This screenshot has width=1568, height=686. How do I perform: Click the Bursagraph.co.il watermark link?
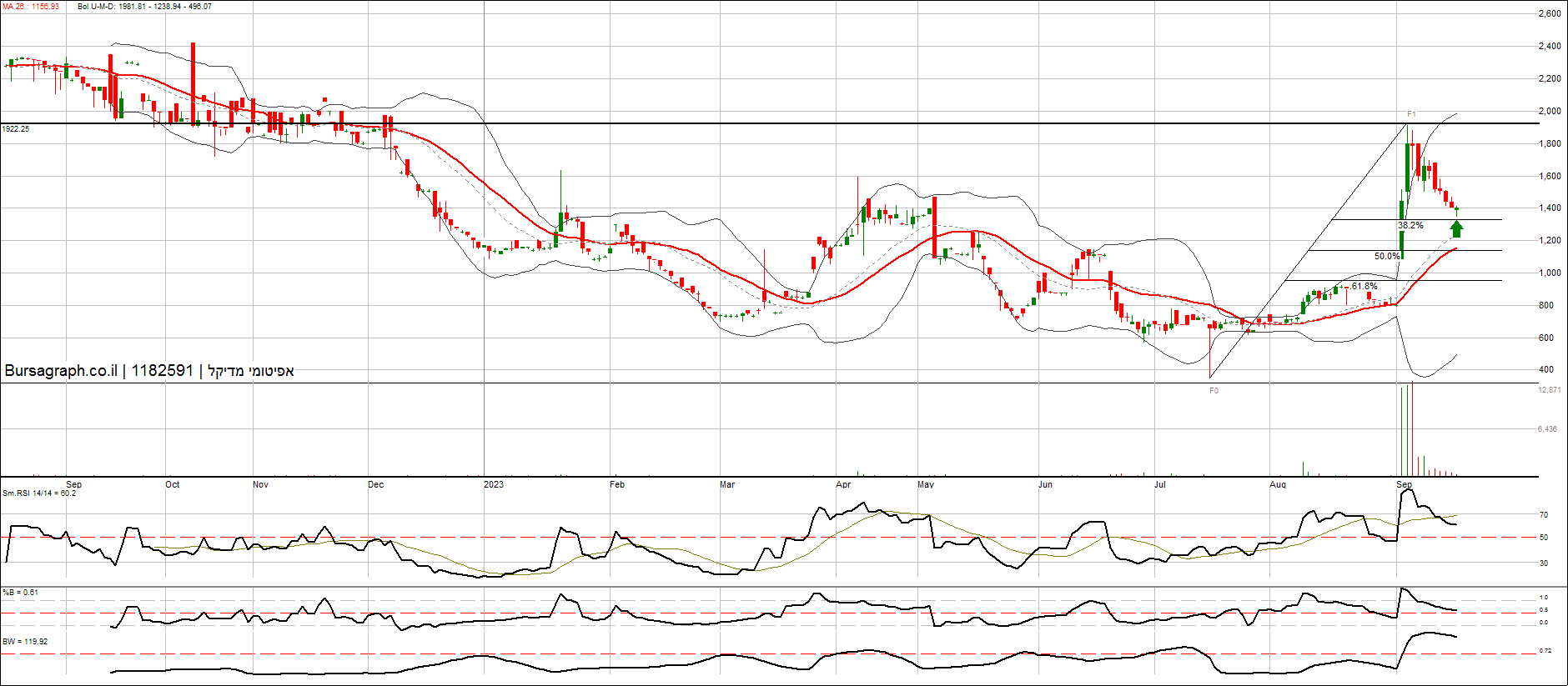(61, 371)
